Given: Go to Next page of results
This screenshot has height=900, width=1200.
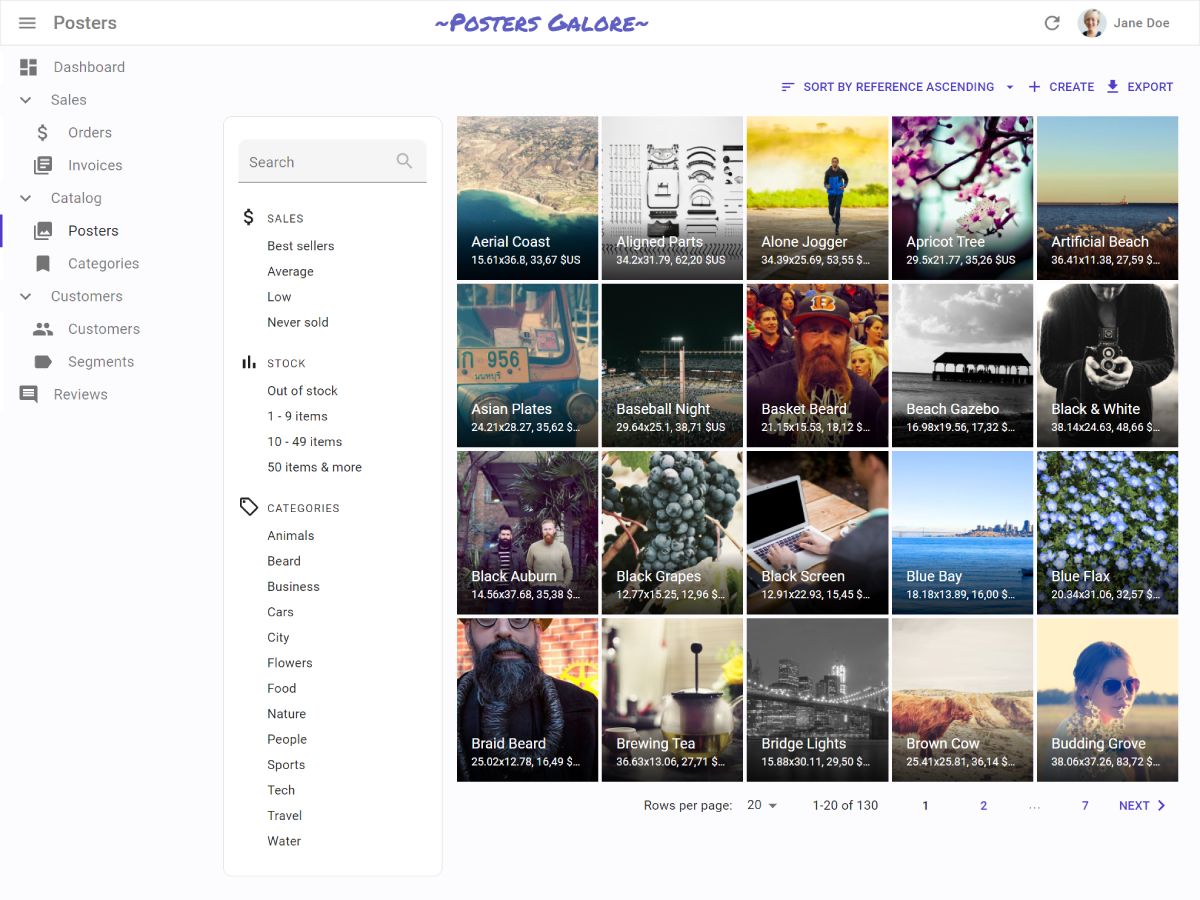Looking at the screenshot, I should click(1142, 806).
